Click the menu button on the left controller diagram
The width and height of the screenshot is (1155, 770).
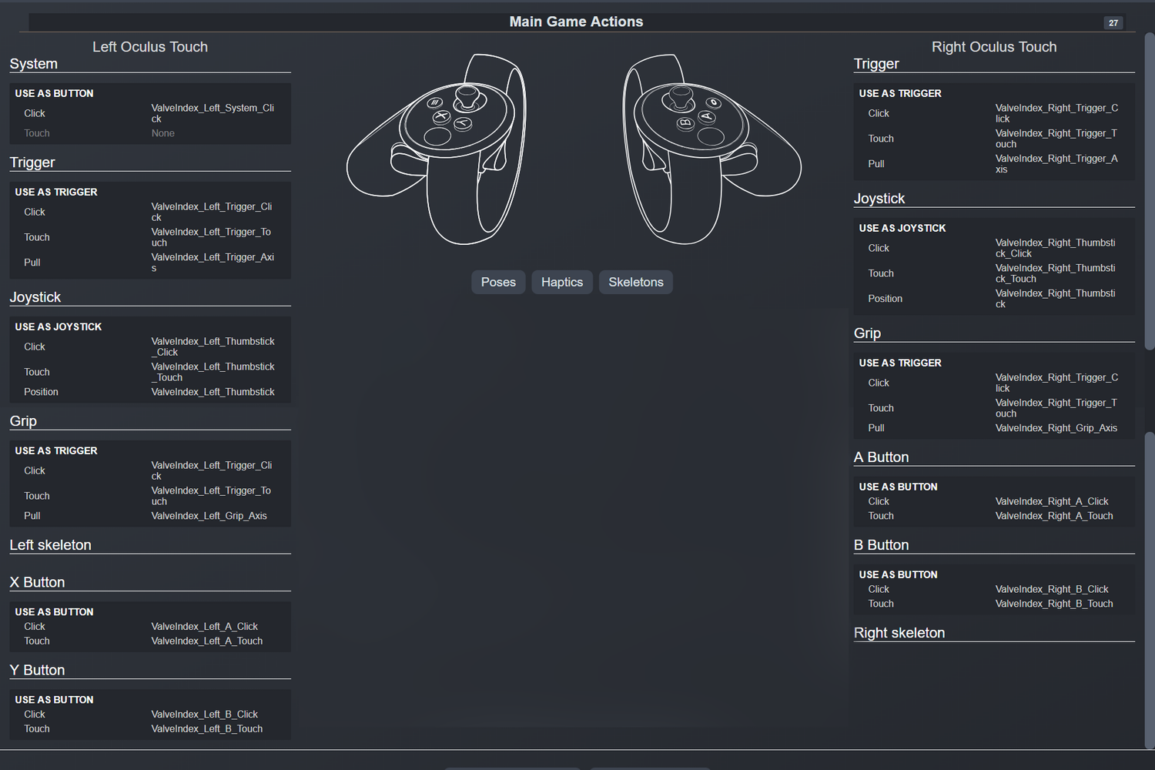pos(435,103)
